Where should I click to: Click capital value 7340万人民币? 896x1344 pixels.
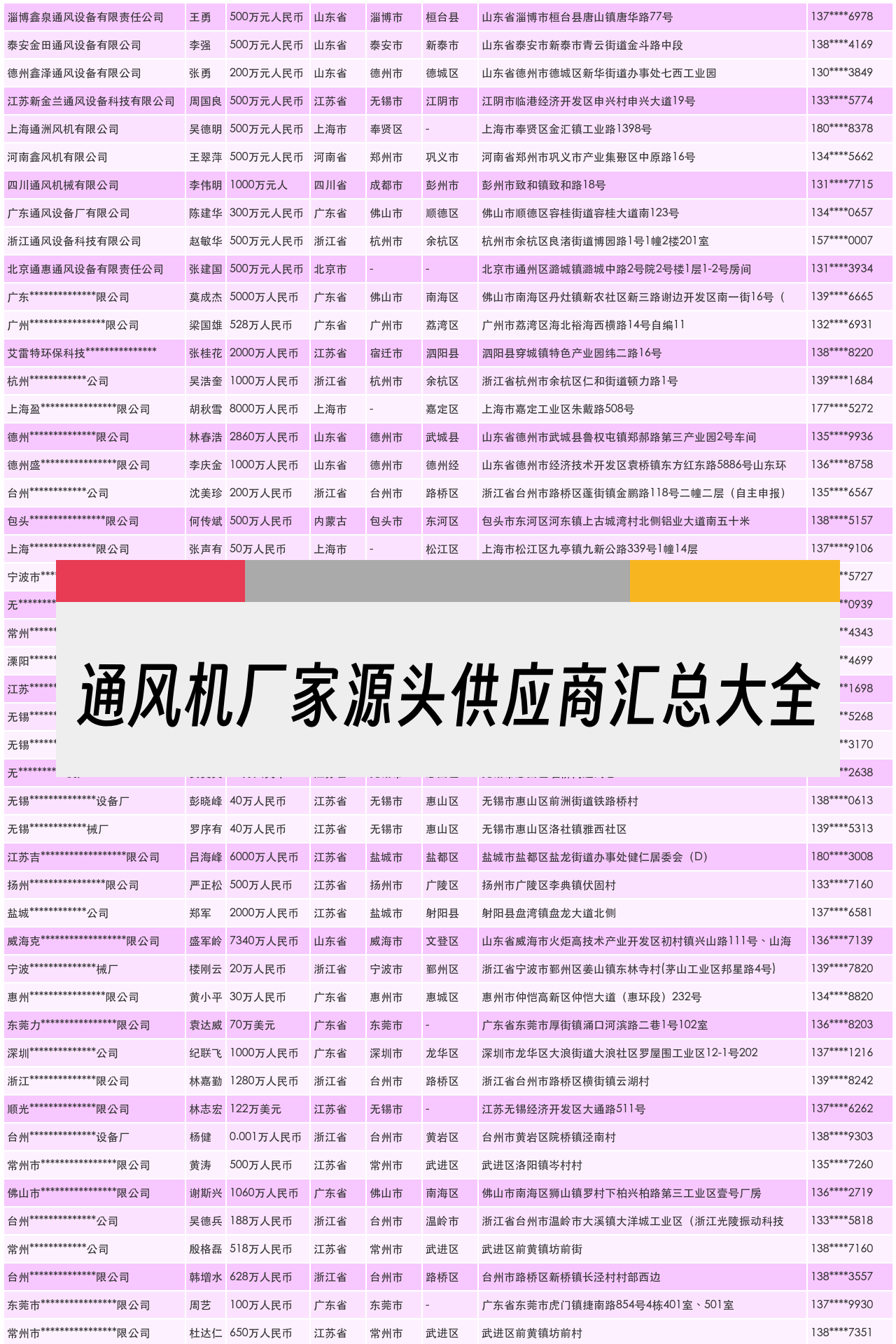(x=264, y=941)
